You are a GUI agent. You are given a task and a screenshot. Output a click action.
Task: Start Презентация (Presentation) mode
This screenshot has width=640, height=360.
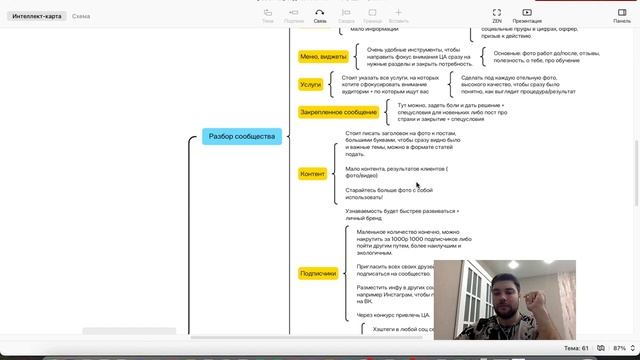pos(527,16)
